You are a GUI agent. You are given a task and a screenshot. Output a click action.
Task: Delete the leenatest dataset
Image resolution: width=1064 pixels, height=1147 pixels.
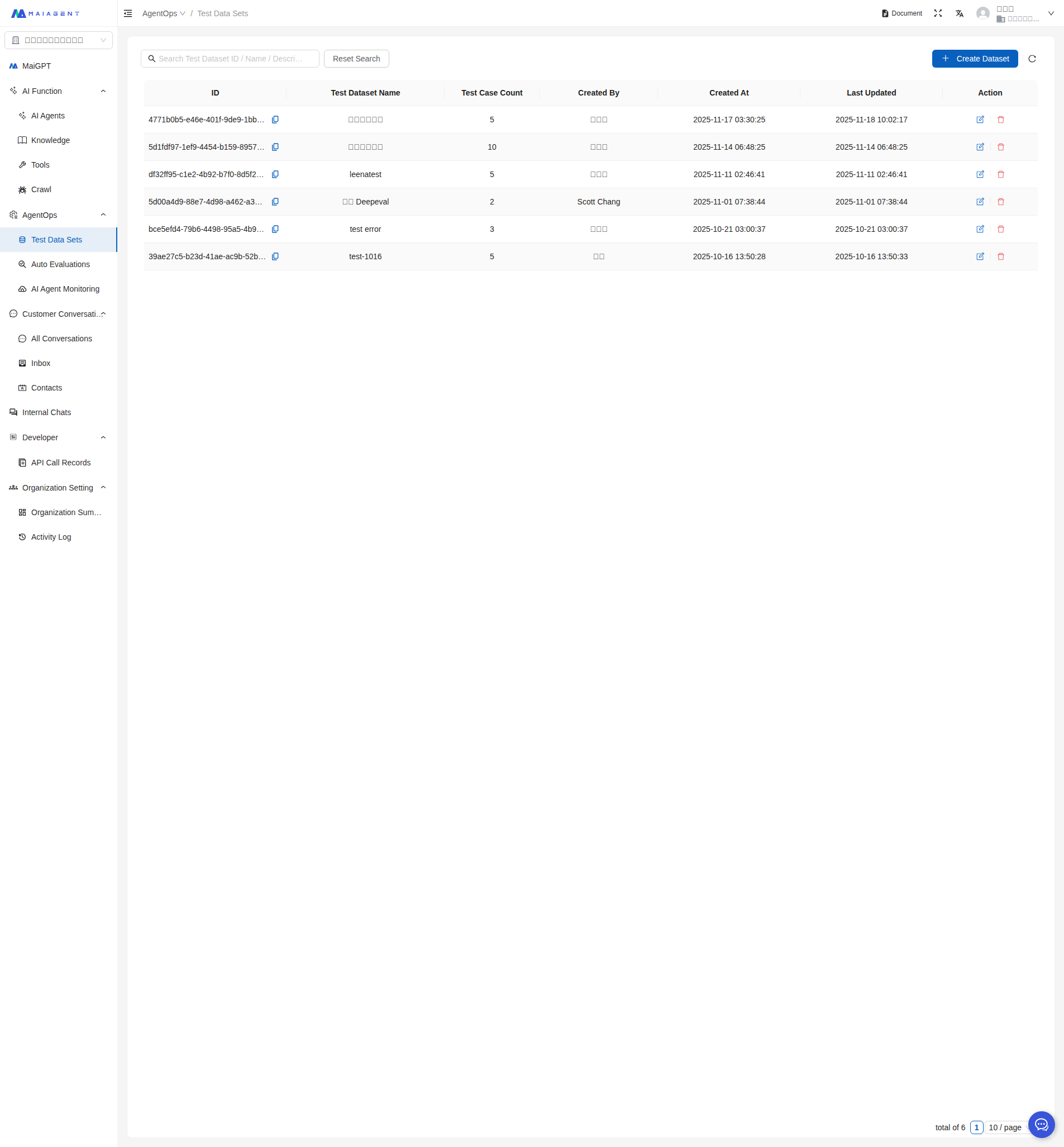pos(1001,174)
